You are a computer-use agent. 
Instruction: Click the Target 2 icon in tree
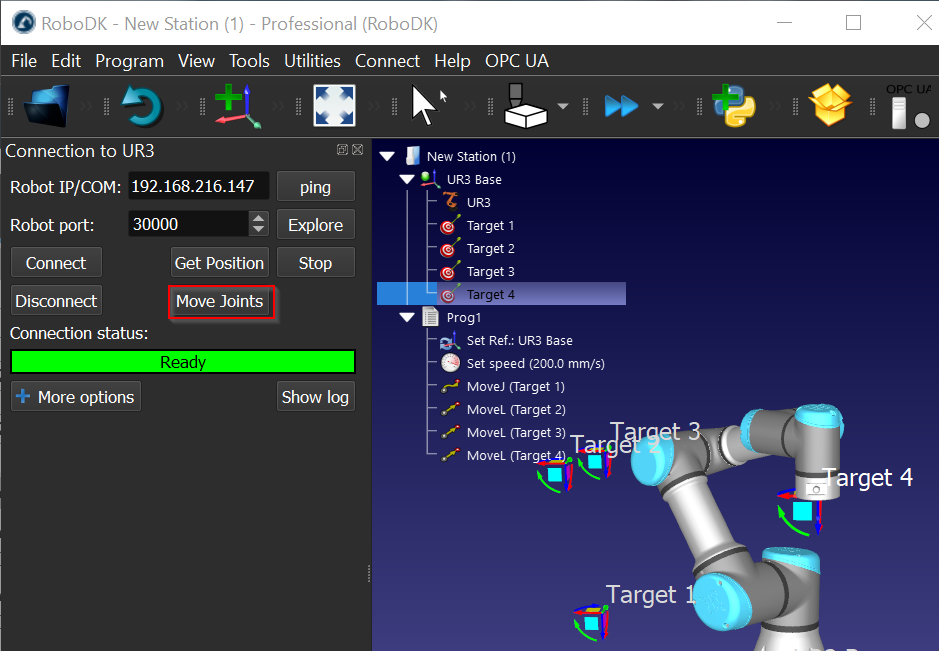[450, 248]
